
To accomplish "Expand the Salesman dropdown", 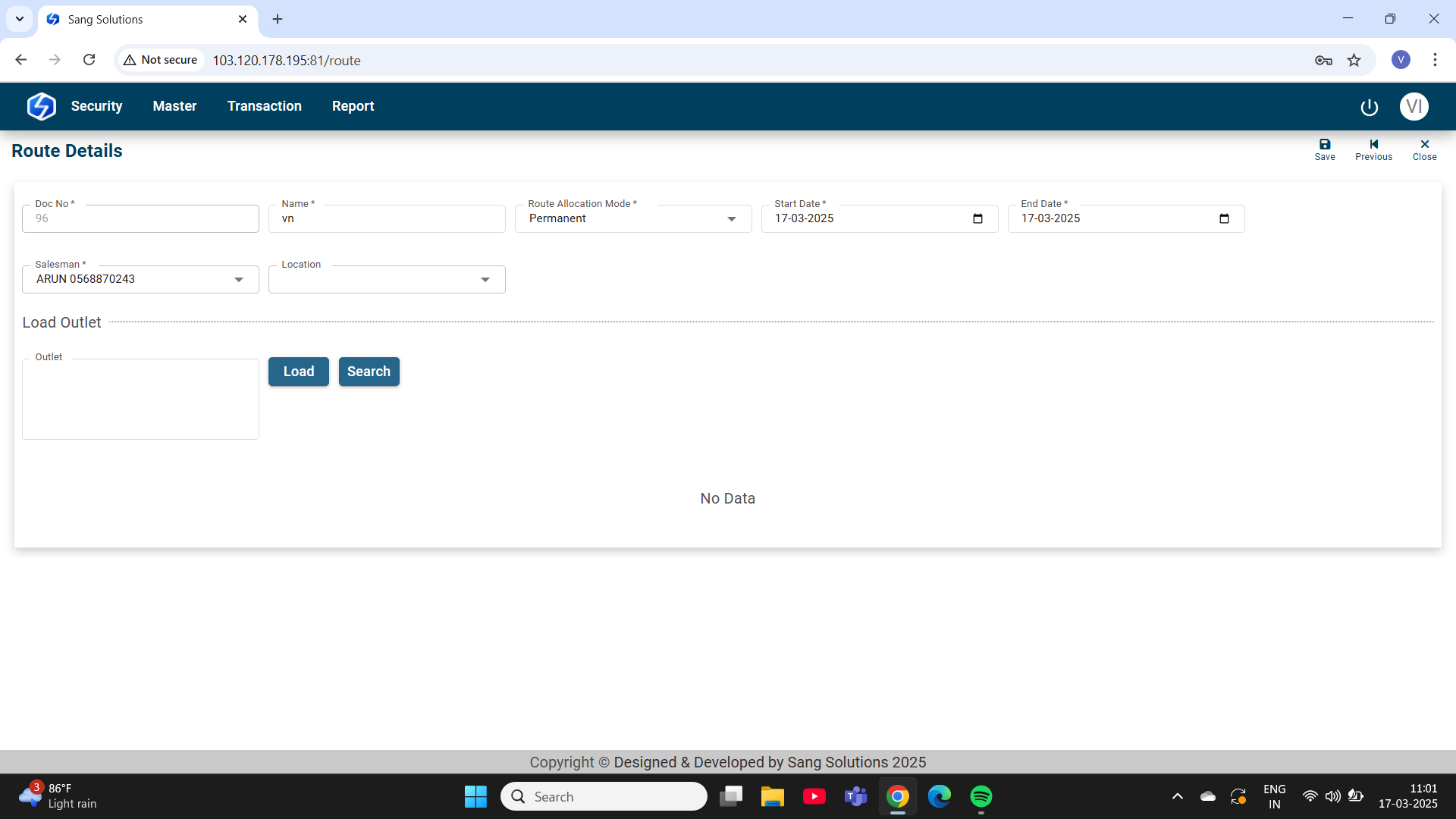I will 239,280.
